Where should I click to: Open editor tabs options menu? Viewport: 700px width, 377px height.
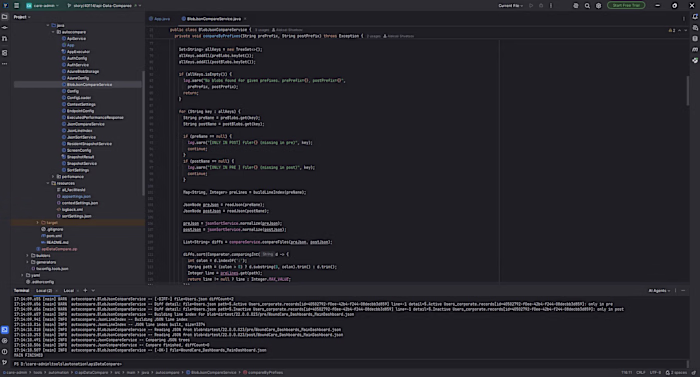click(x=683, y=19)
